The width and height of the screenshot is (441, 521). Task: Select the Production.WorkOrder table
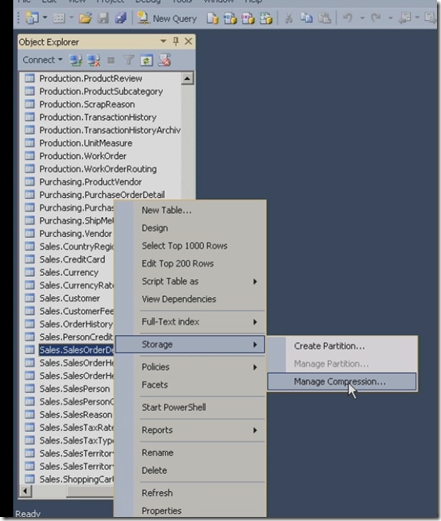[x=83, y=156]
